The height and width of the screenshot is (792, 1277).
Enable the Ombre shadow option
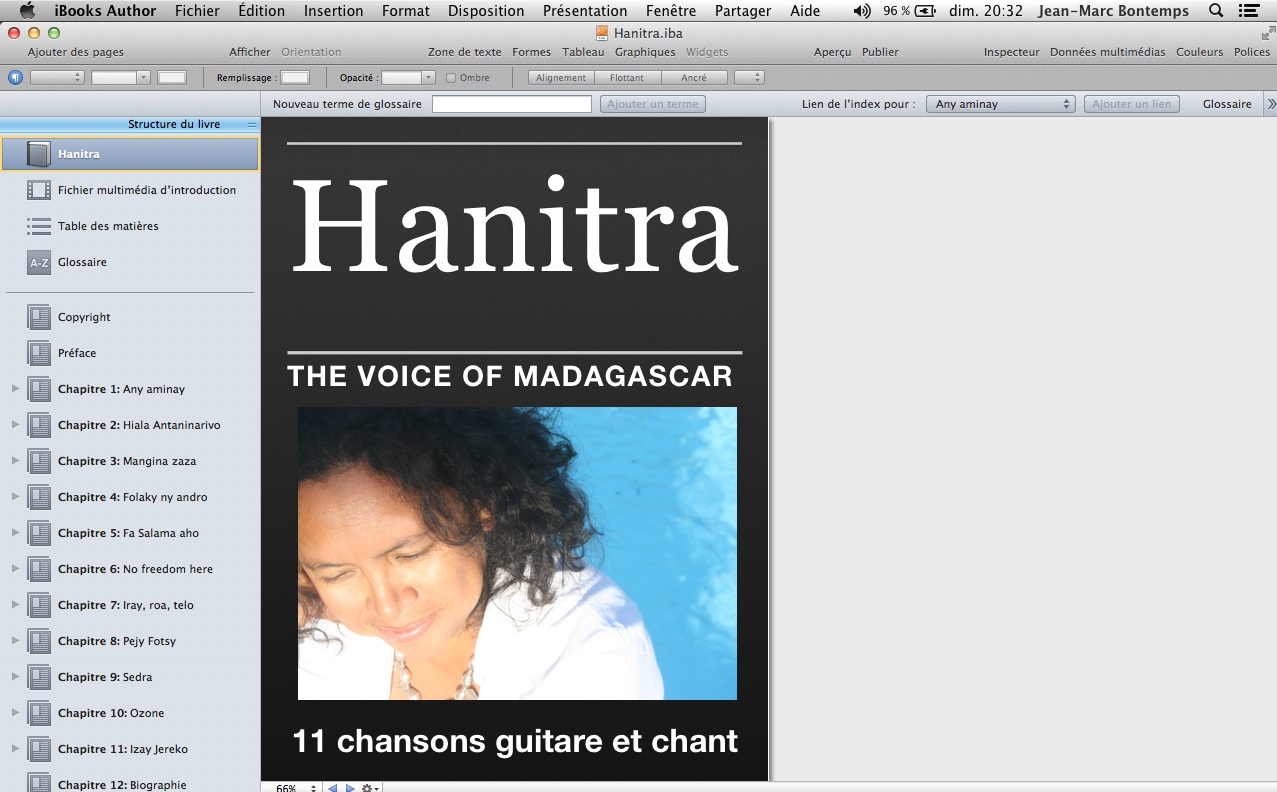pyautogui.click(x=451, y=77)
